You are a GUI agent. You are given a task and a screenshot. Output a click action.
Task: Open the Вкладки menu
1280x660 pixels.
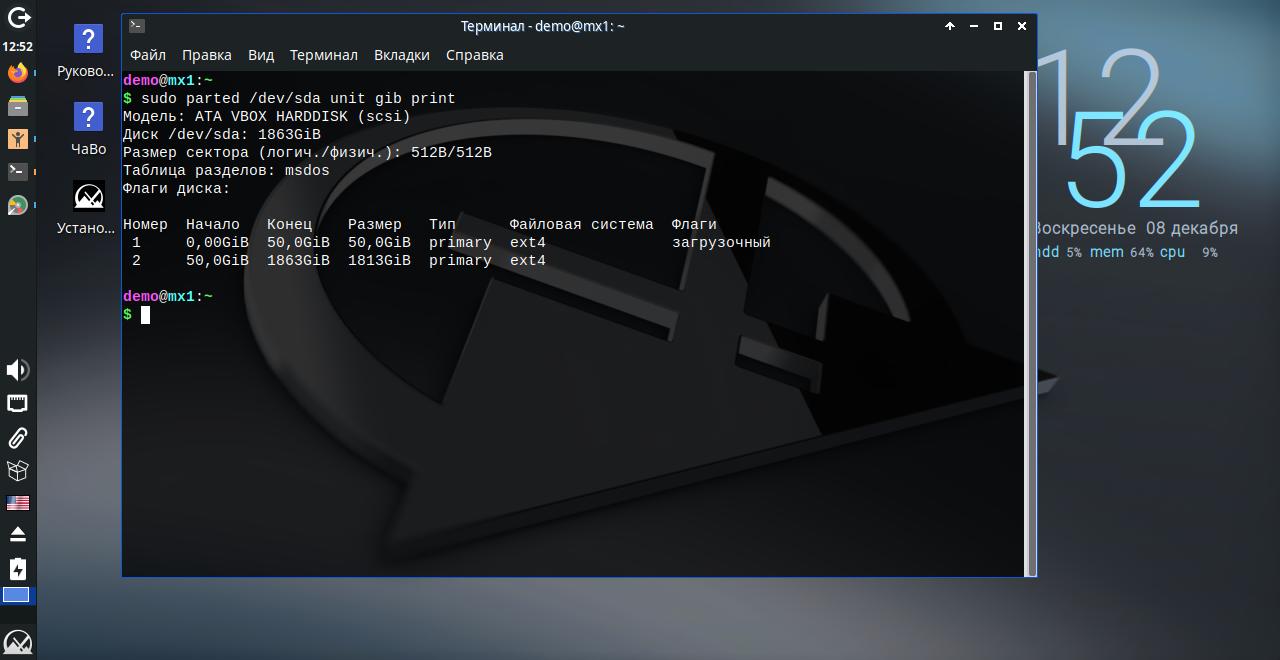click(x=402, y=55)
